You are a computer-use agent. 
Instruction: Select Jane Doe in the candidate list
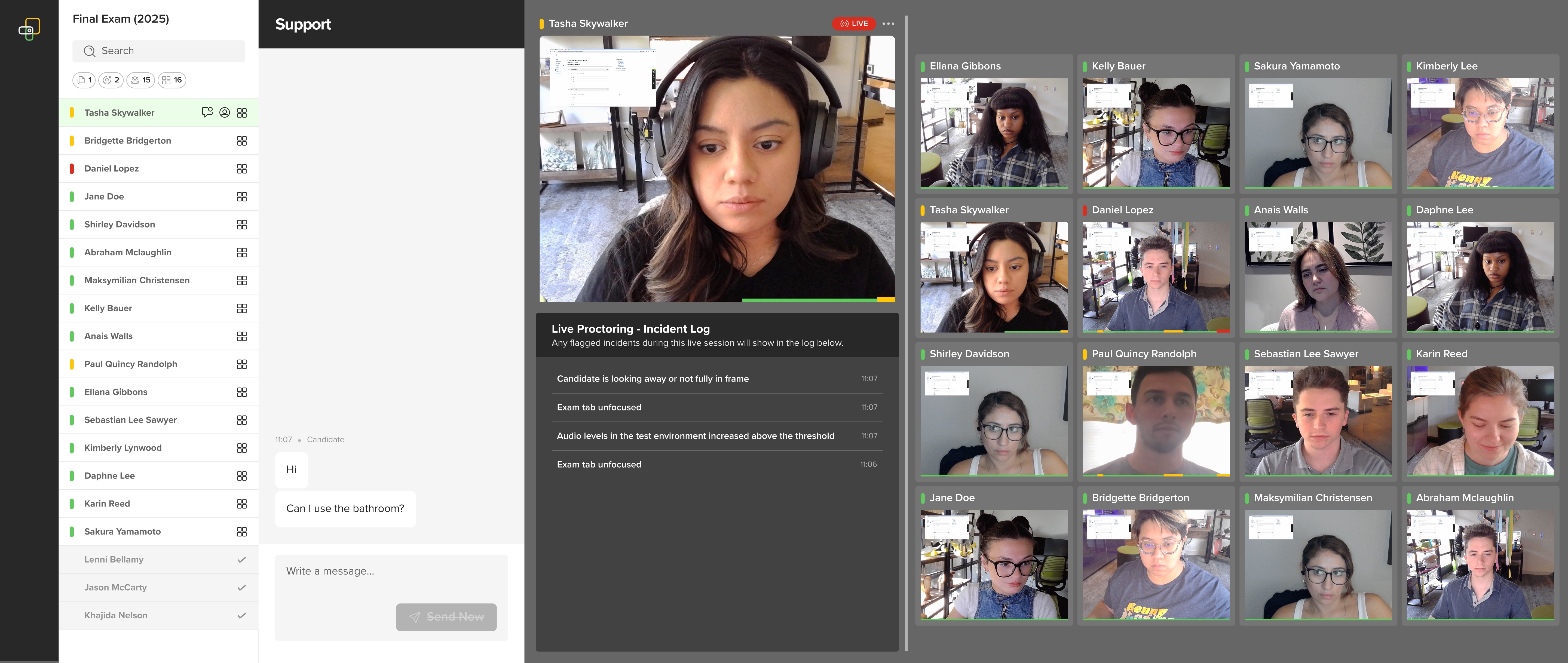tap(159, 197)
